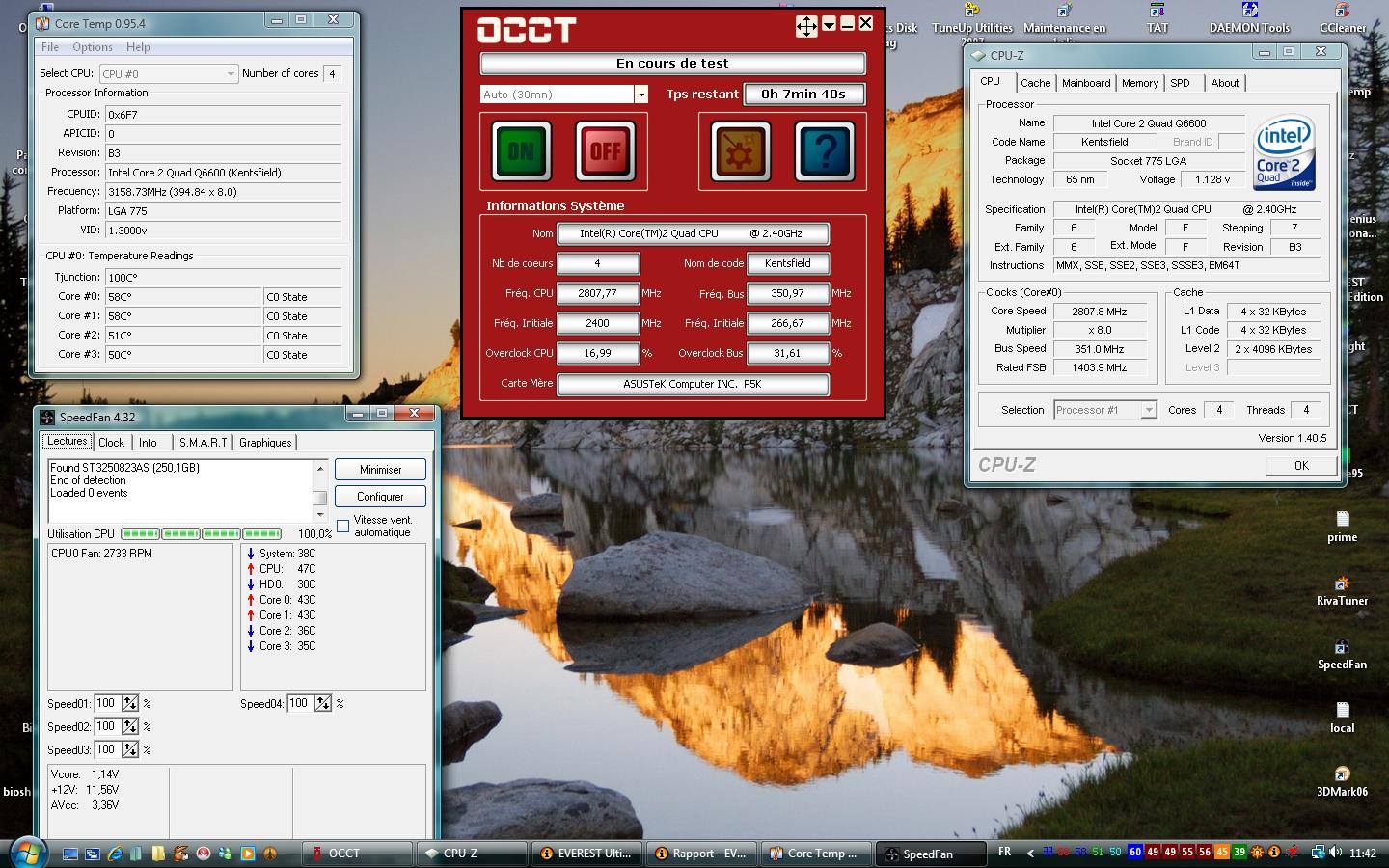This screenshot has height=868, width=1389.
Task: Adjust Speed02 spinner arrows
Action: [x=130, y=727]
